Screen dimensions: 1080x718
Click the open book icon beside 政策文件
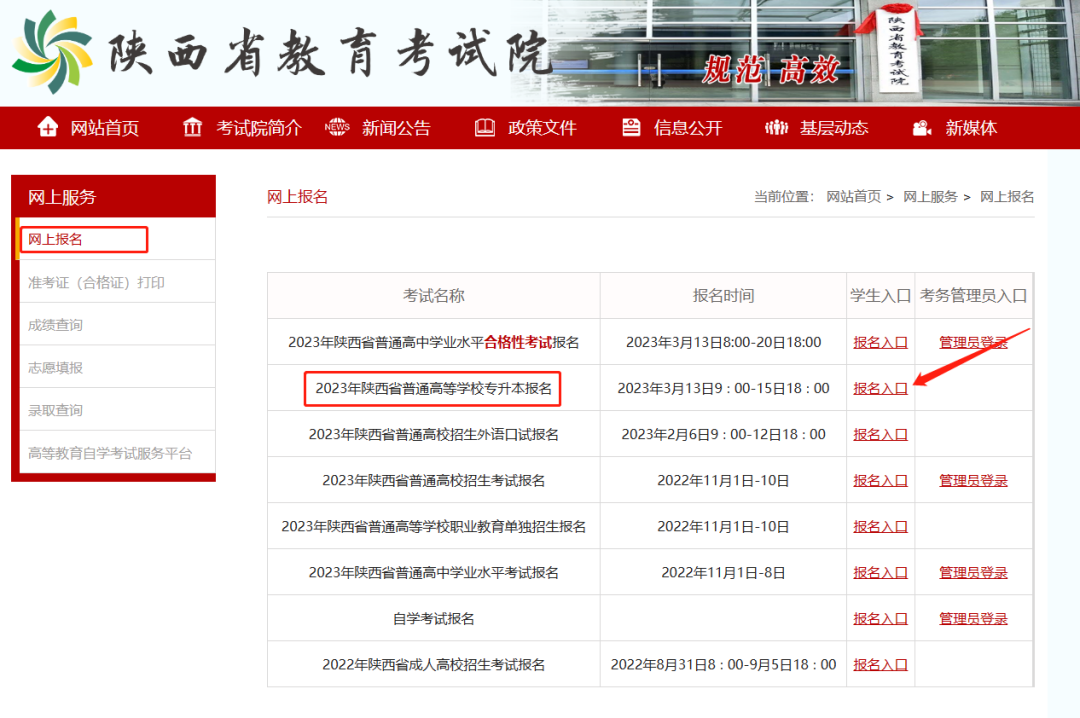[485, 127]
